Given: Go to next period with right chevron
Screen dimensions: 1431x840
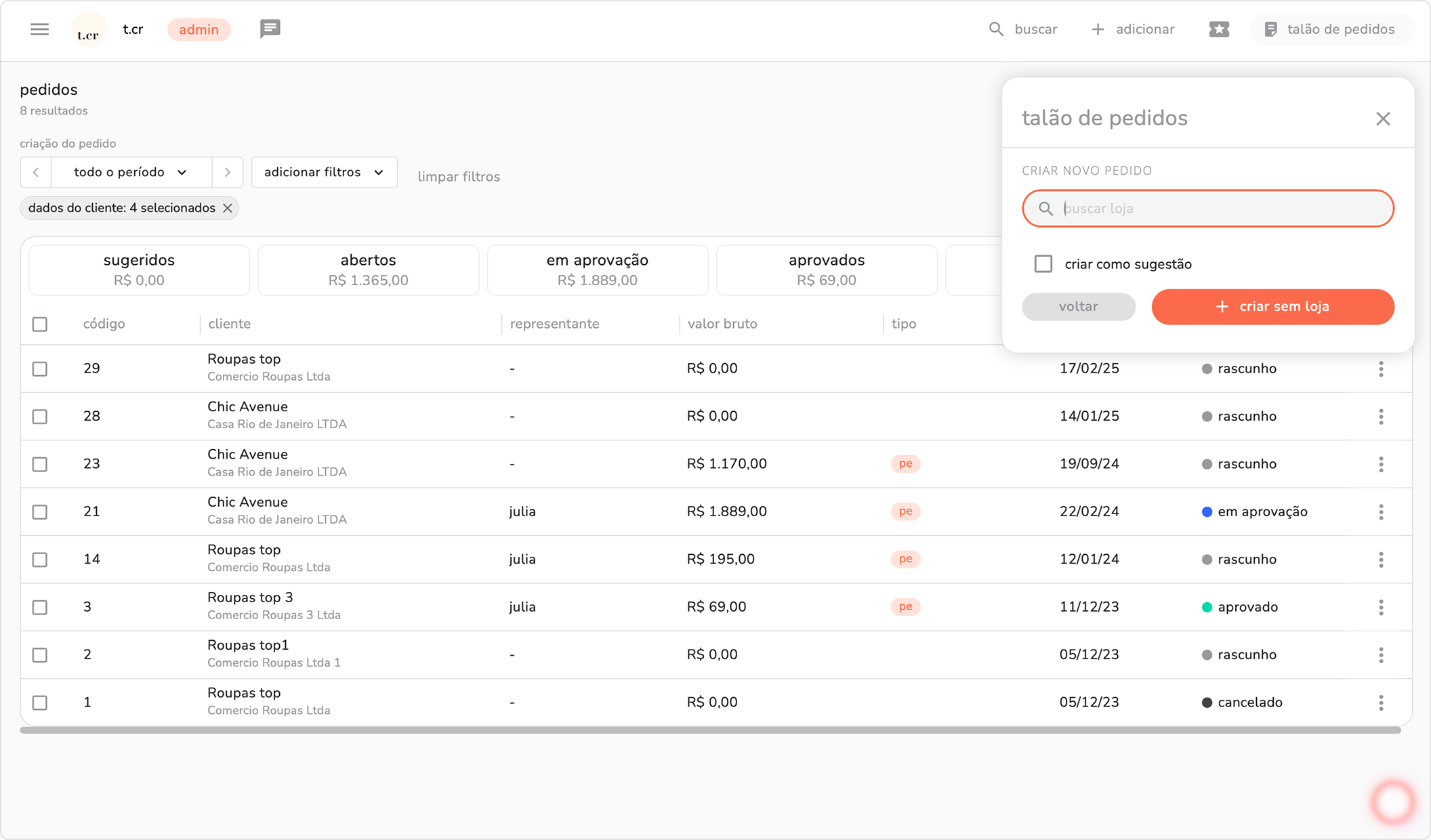Looking at the screenshot, I should click(x=228, y=172).
